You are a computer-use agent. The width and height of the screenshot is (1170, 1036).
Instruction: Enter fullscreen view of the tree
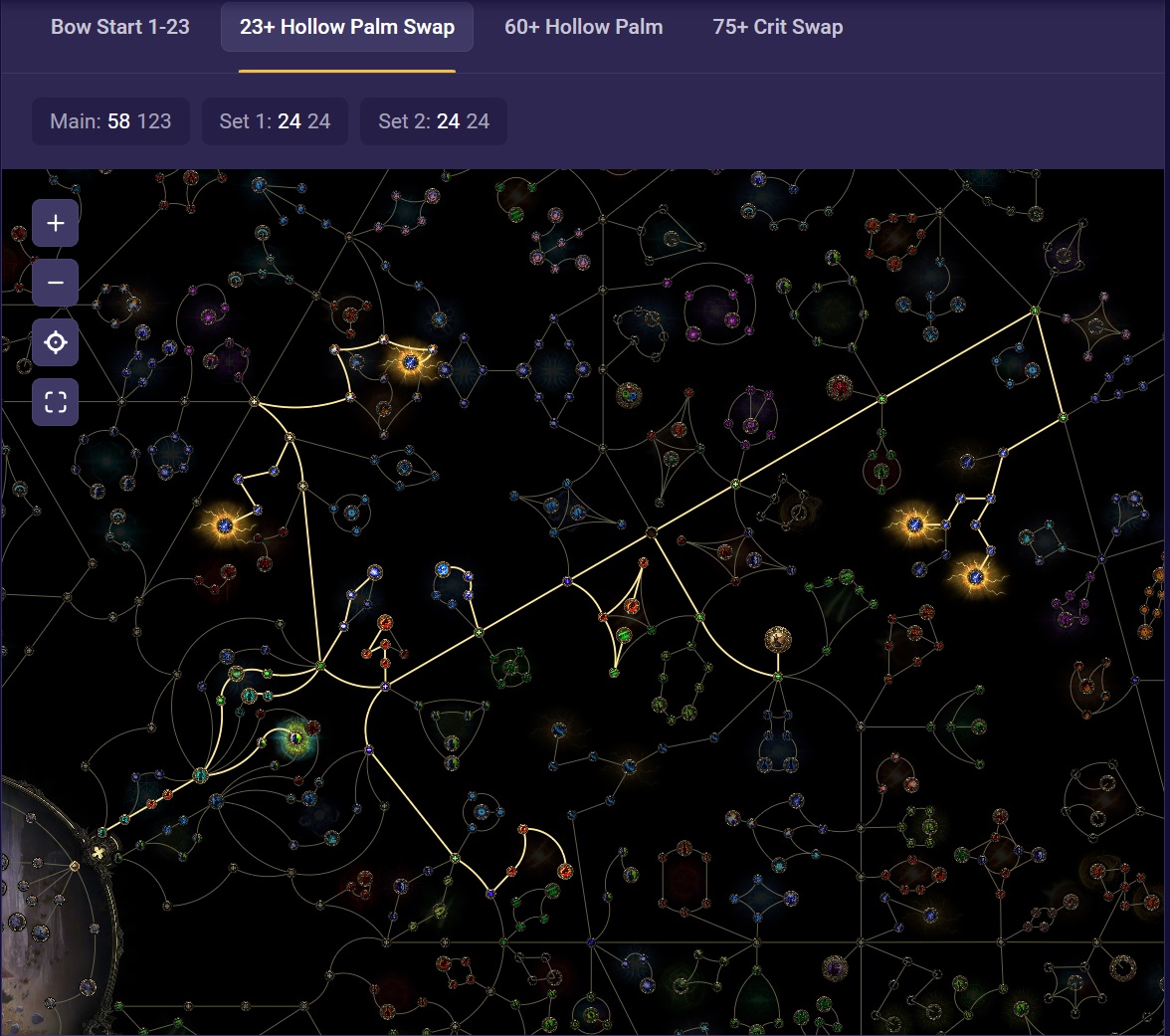click(x=56, y=402)
